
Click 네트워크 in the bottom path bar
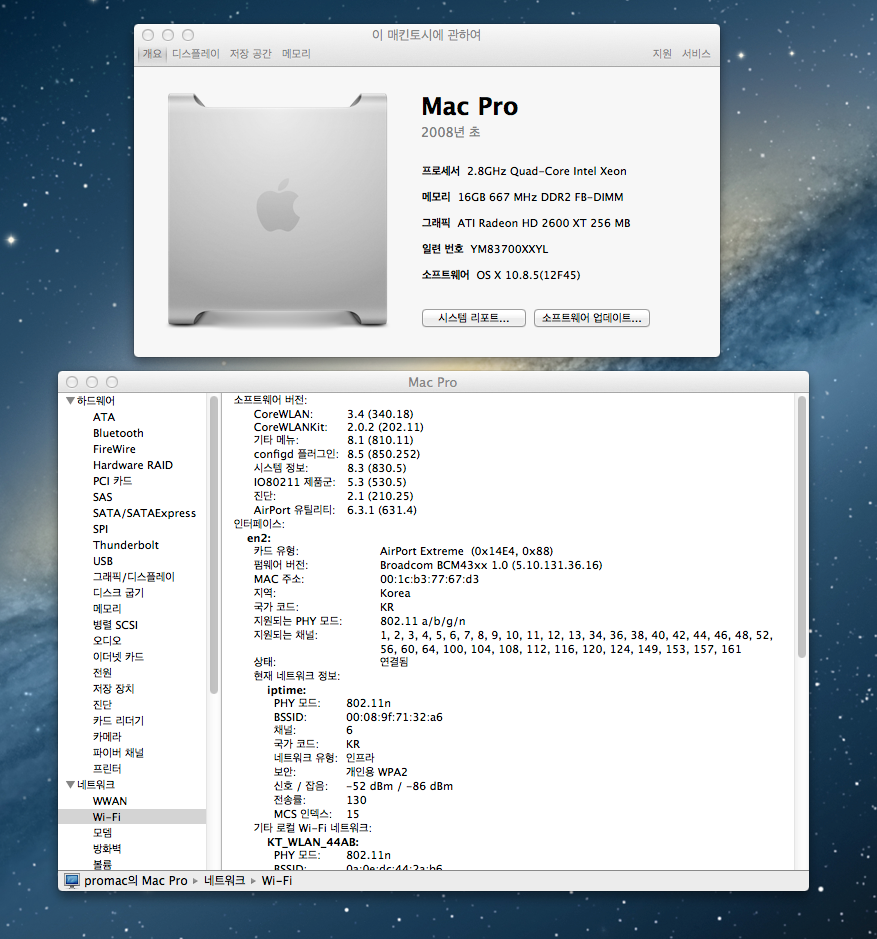[224, 881]
